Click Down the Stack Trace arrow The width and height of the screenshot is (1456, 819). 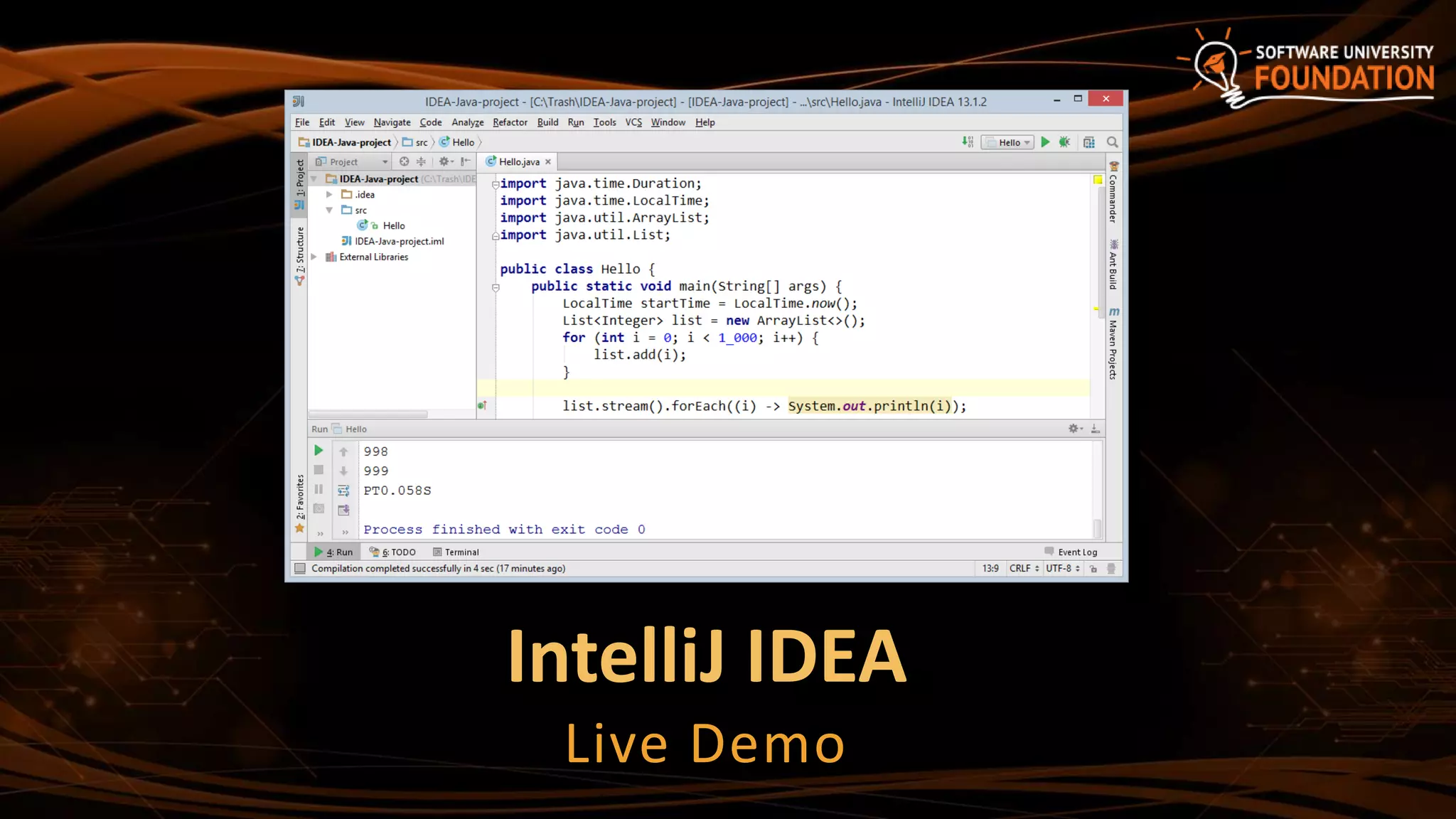pos(343,471)
